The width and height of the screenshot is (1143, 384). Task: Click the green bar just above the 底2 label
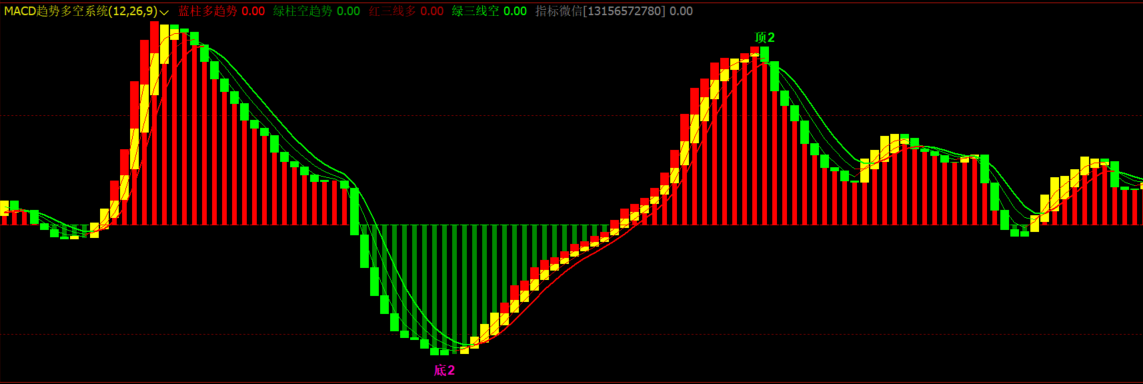tap(445, 351)
